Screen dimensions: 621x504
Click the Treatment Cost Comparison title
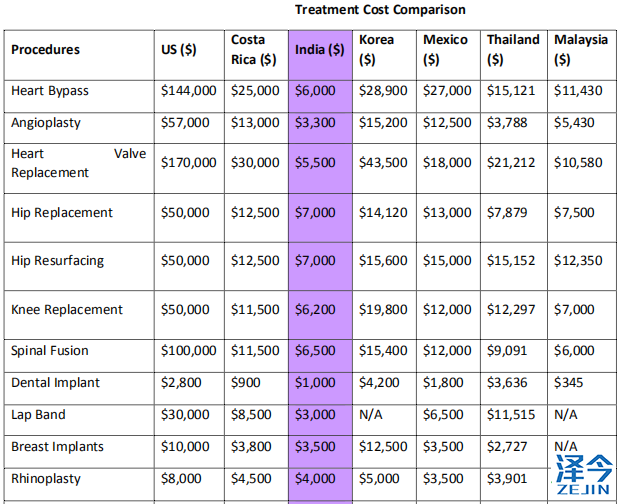pyautogui.click(x=380, y=10)
